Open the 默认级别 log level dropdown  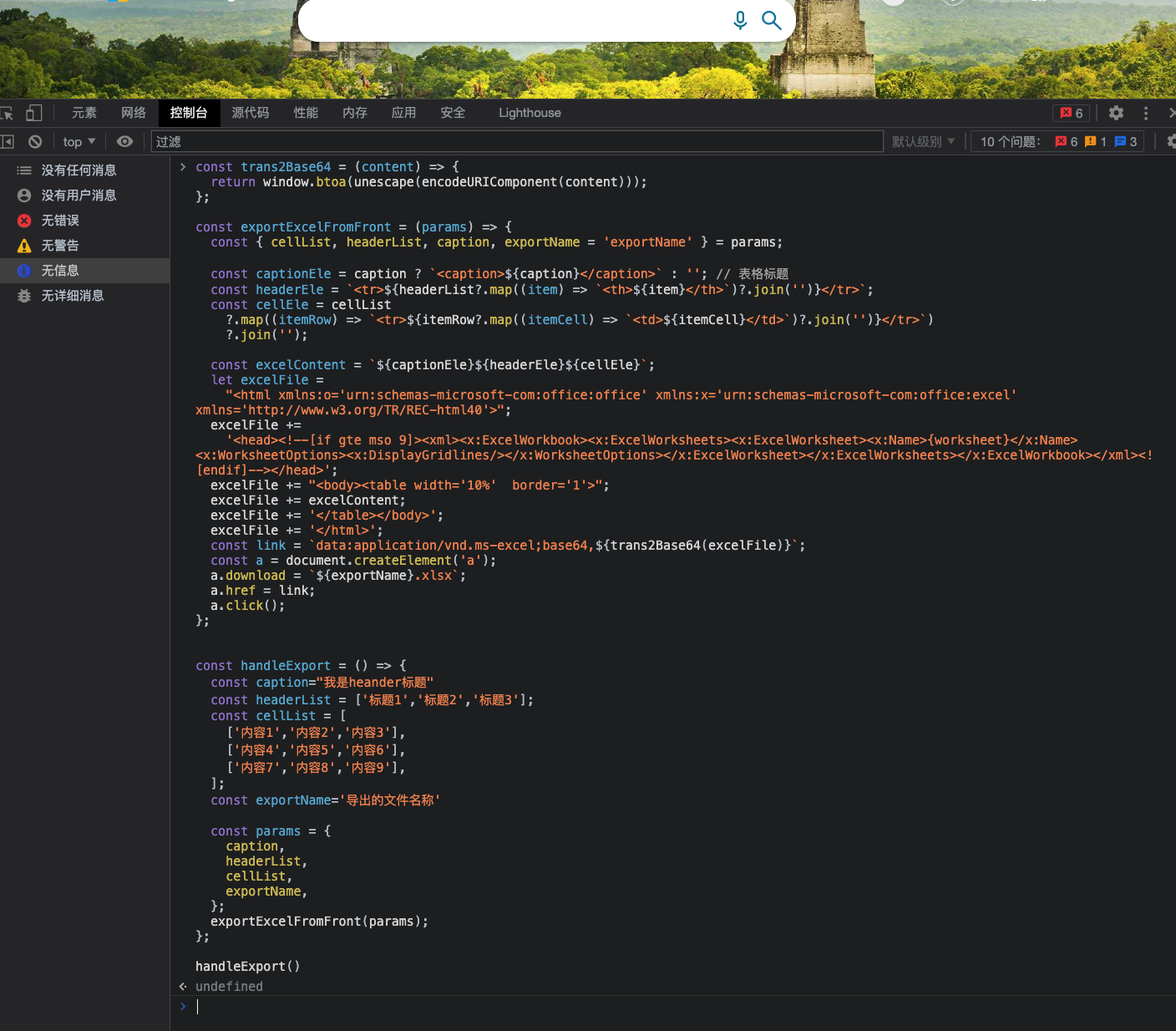(x=923, y=142)
